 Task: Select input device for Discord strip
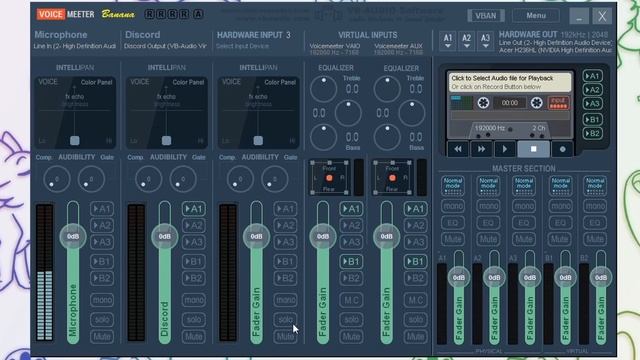tap(165, 46)
